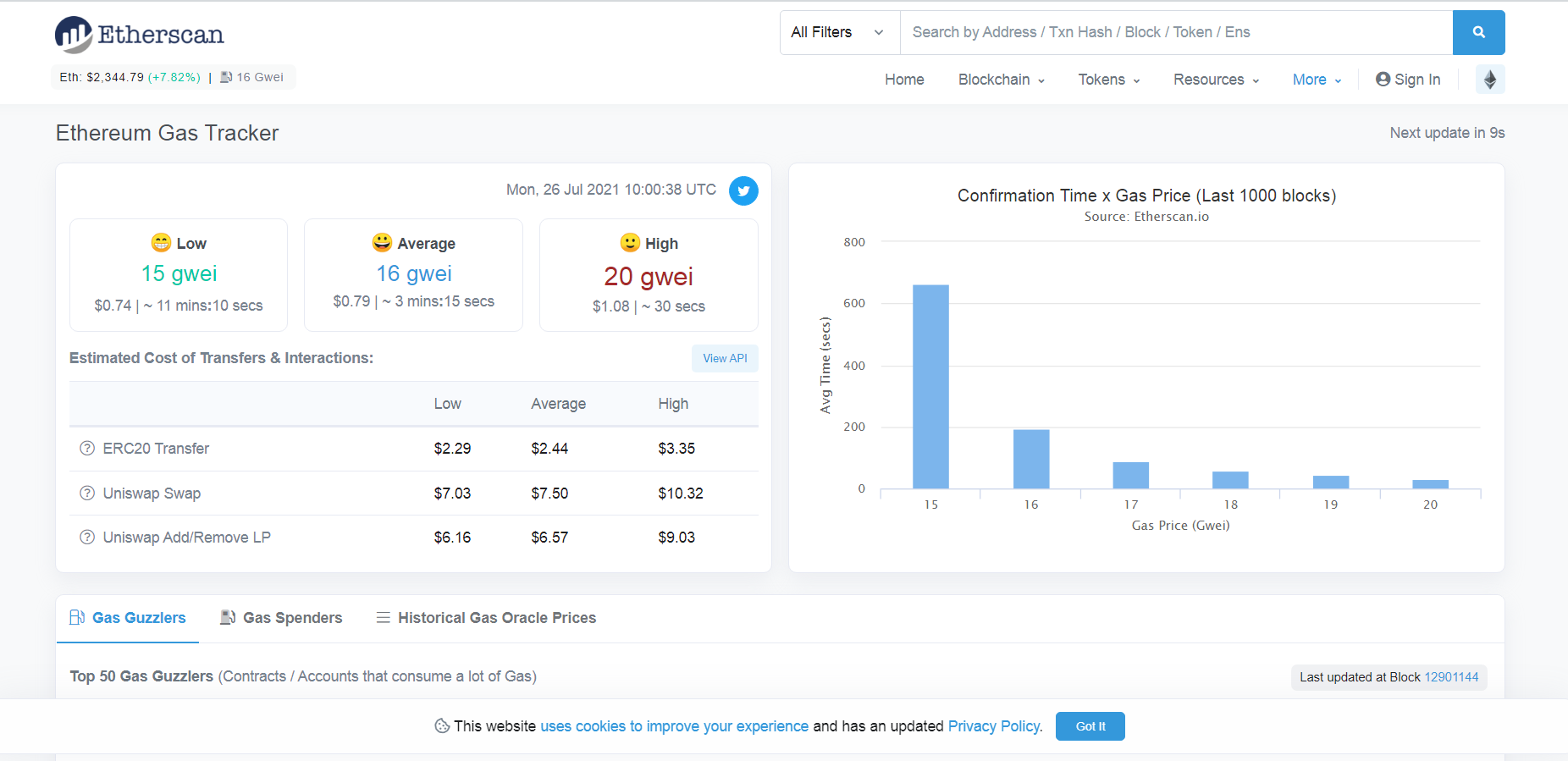
Task: Open the cookies usage link
Action: (675, 726)
